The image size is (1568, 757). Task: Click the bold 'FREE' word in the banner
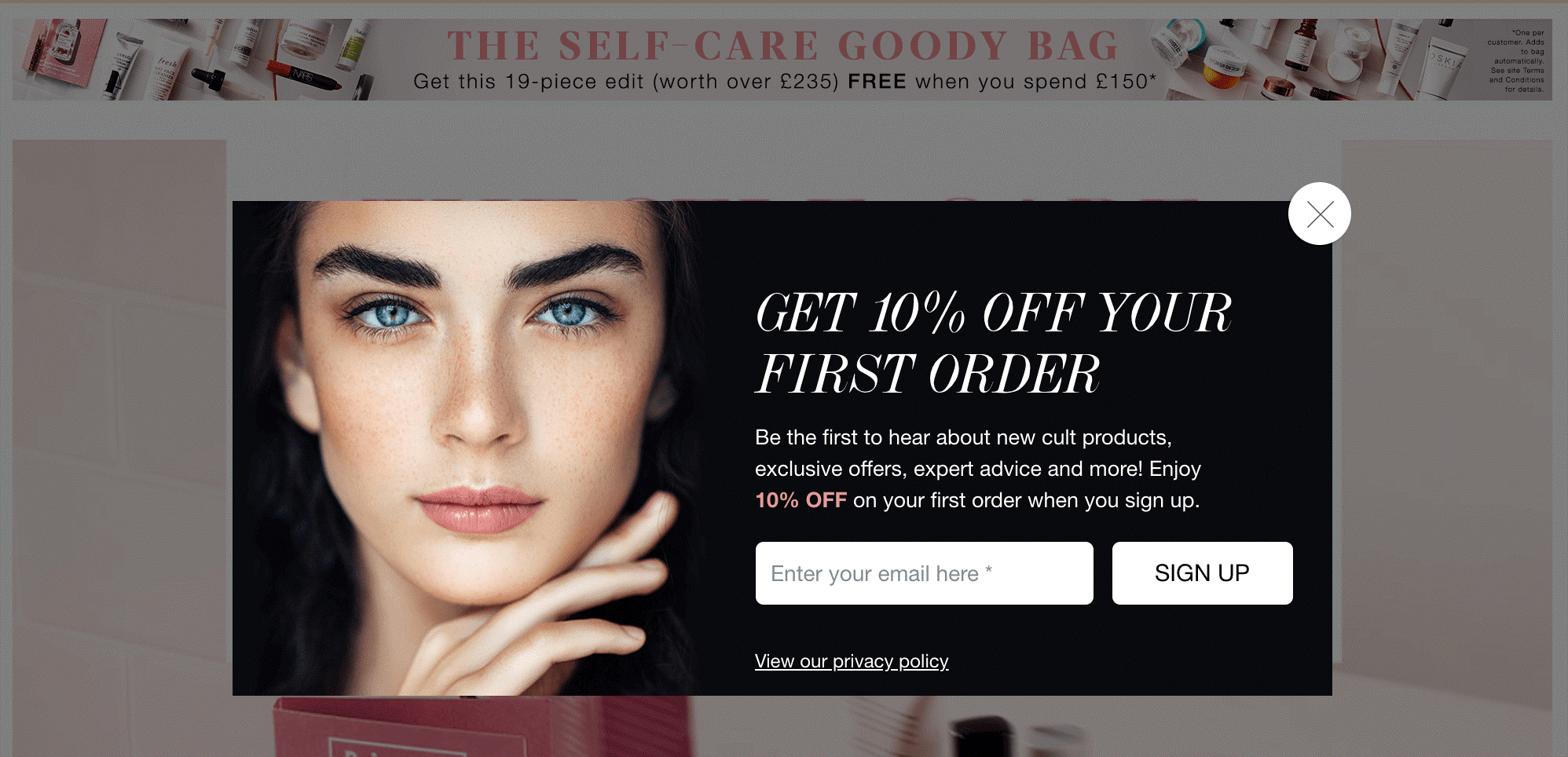(877, 82)
